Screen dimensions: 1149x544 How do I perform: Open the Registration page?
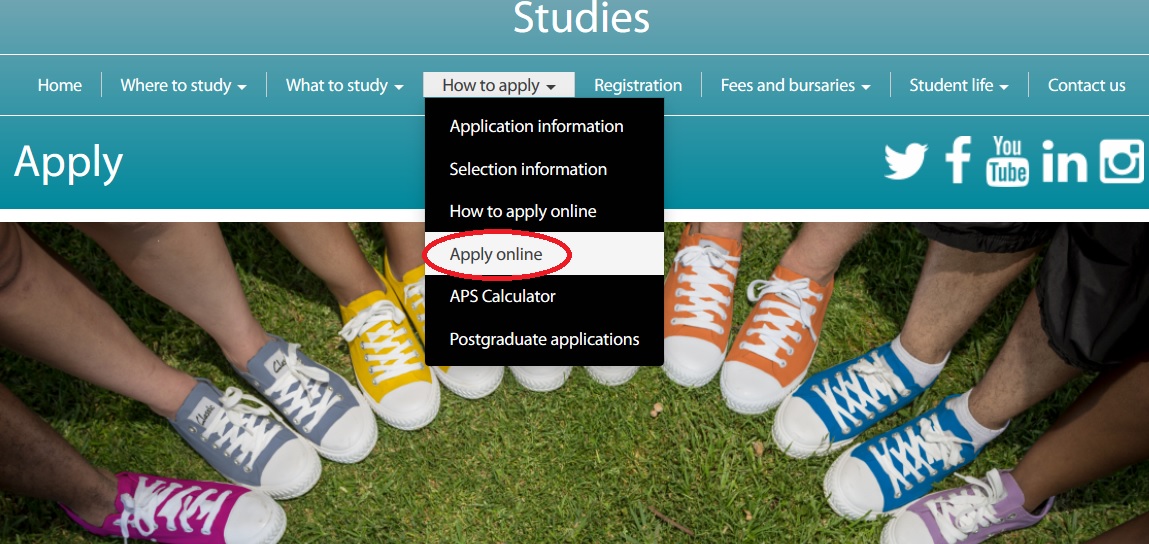pyautogui.click(x=637, y=86)
